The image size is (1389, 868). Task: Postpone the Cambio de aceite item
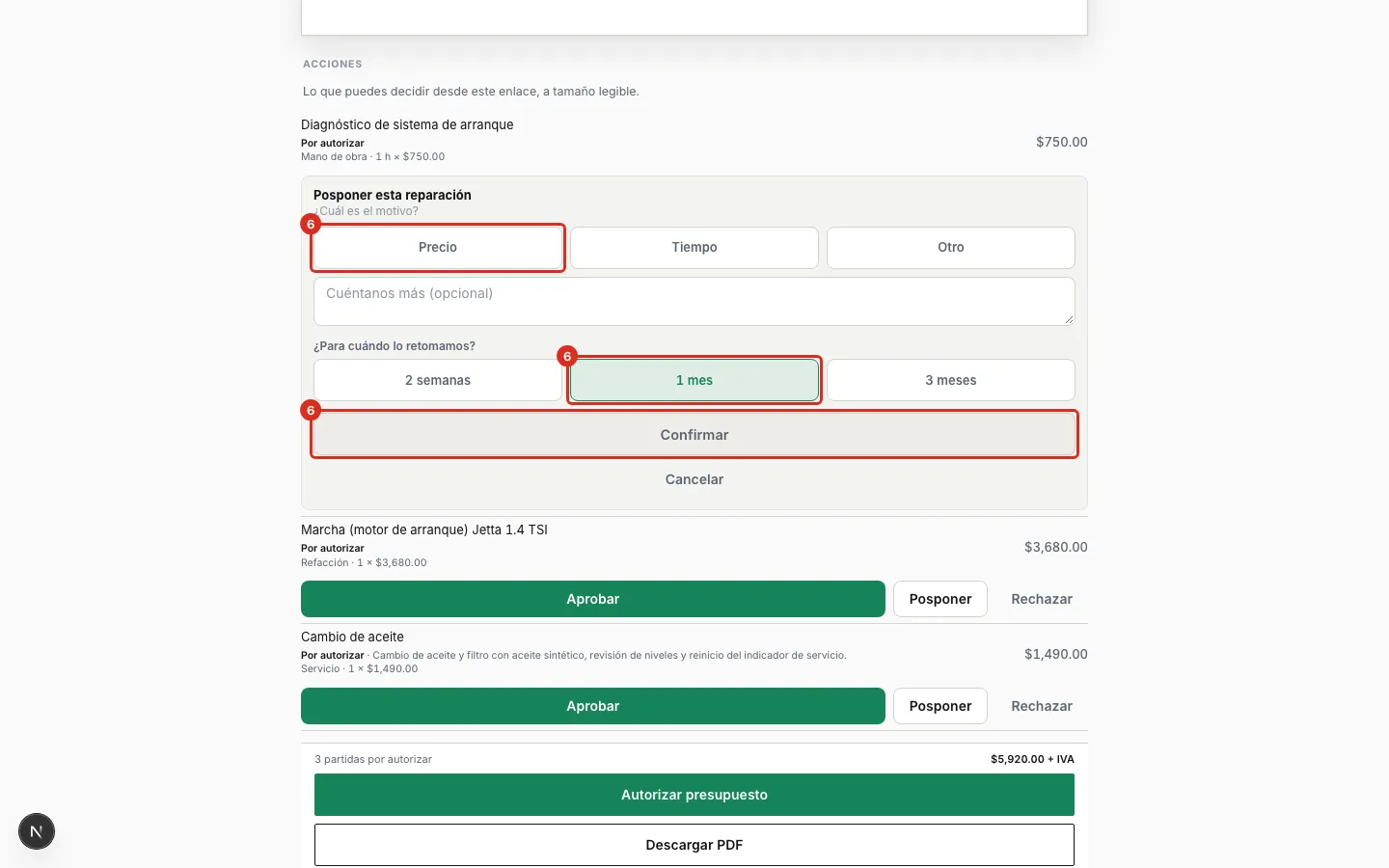(940, 706)
